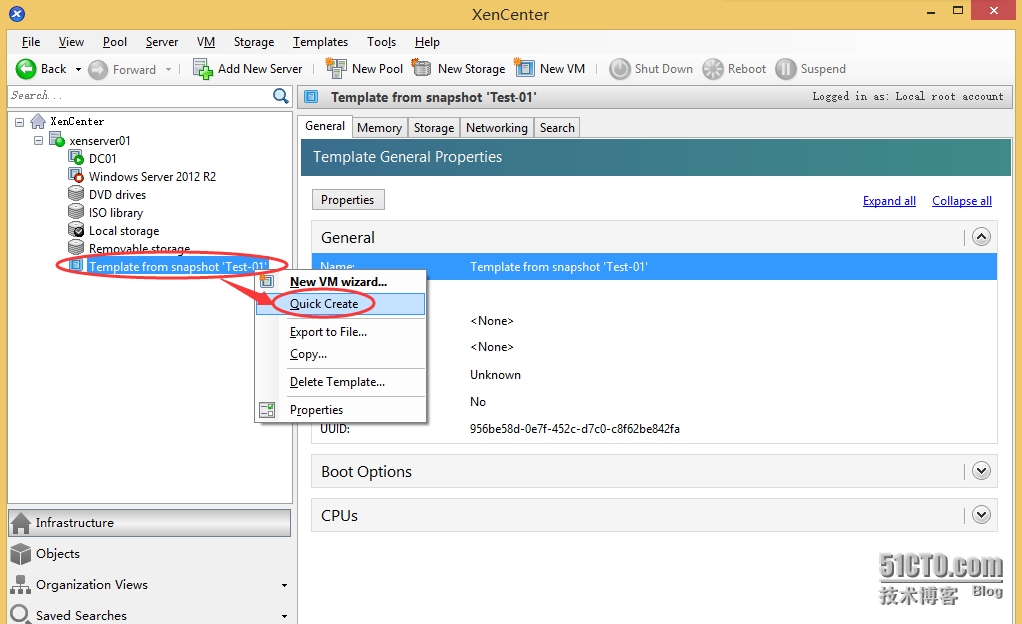Open the Organization Views dropdown arrow

click(284, 586)
